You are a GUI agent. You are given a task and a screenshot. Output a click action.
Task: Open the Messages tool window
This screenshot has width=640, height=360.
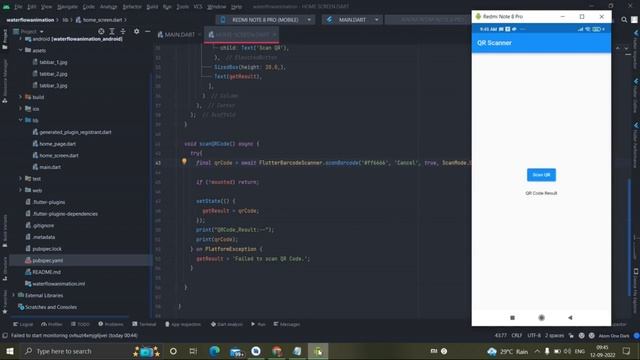click(x=287, y=324)
